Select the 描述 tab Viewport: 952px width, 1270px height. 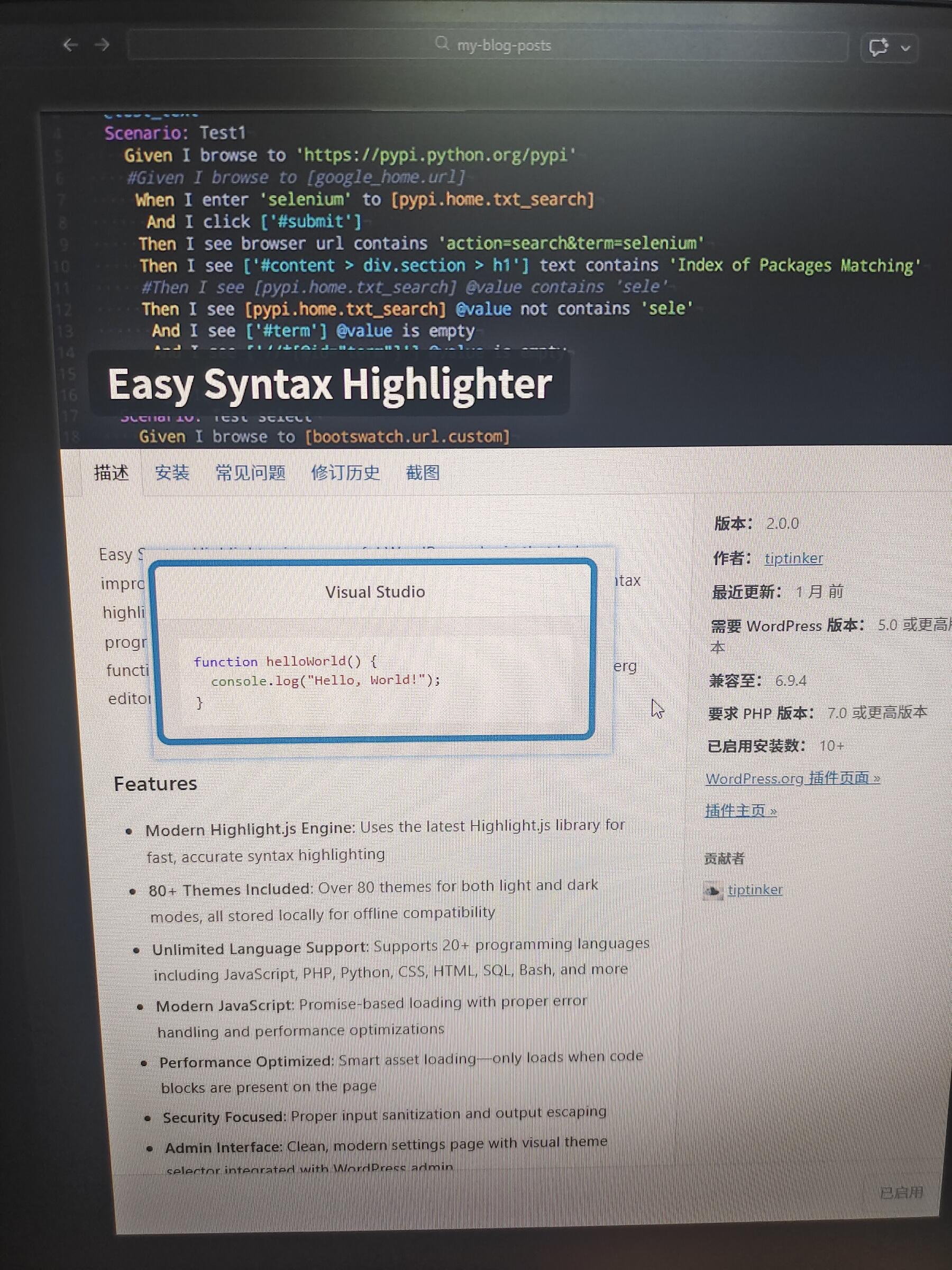111,473
